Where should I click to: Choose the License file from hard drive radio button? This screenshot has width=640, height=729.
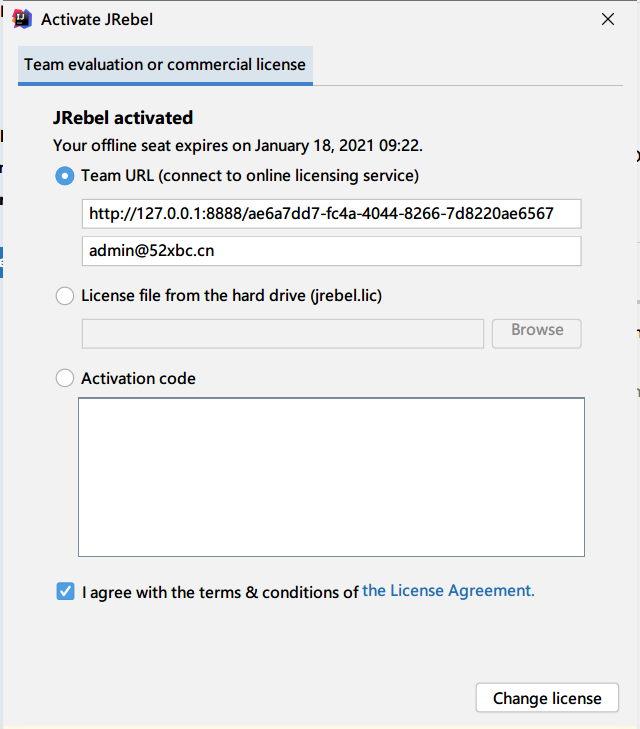pos(65,296)
